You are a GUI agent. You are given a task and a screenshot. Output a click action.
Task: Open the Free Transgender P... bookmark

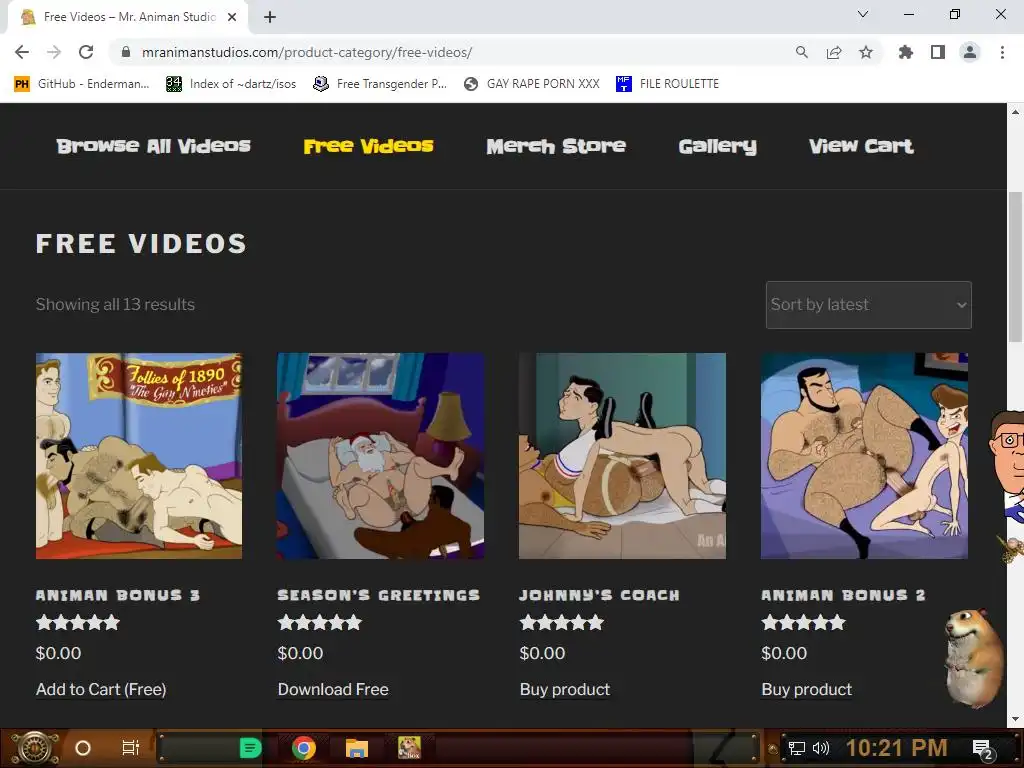pos(380,84)
